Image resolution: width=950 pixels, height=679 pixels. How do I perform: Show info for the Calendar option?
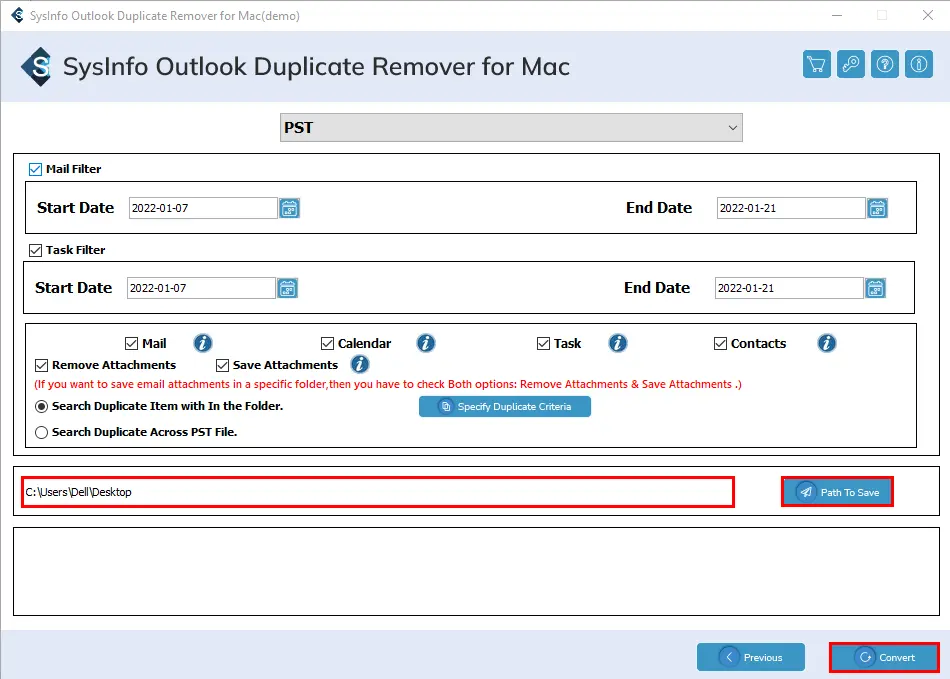point(426,343)
